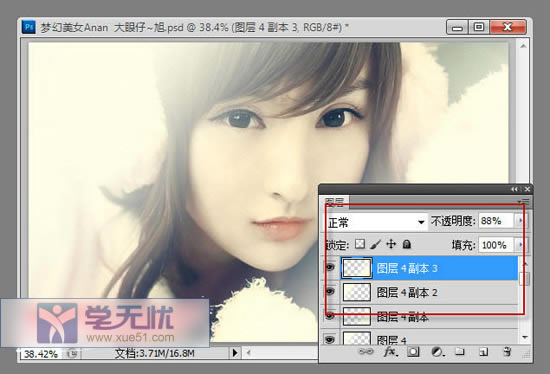
Task: Create a new layer
Action: (484, 352)
